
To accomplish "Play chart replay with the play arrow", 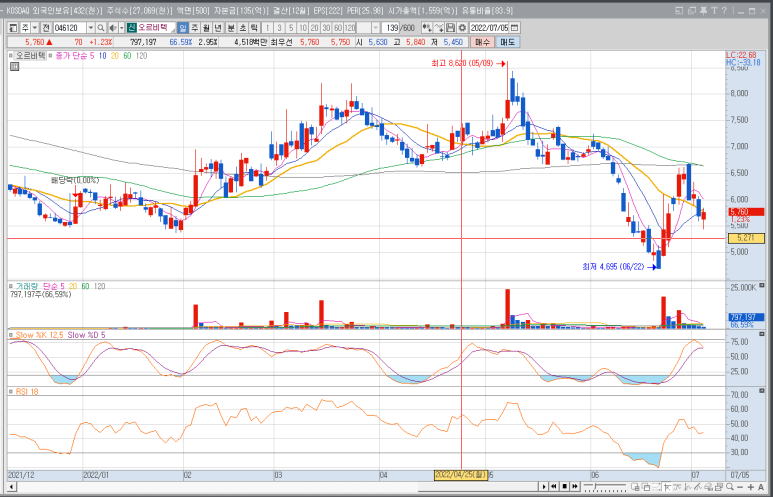I will click(544, 487).
